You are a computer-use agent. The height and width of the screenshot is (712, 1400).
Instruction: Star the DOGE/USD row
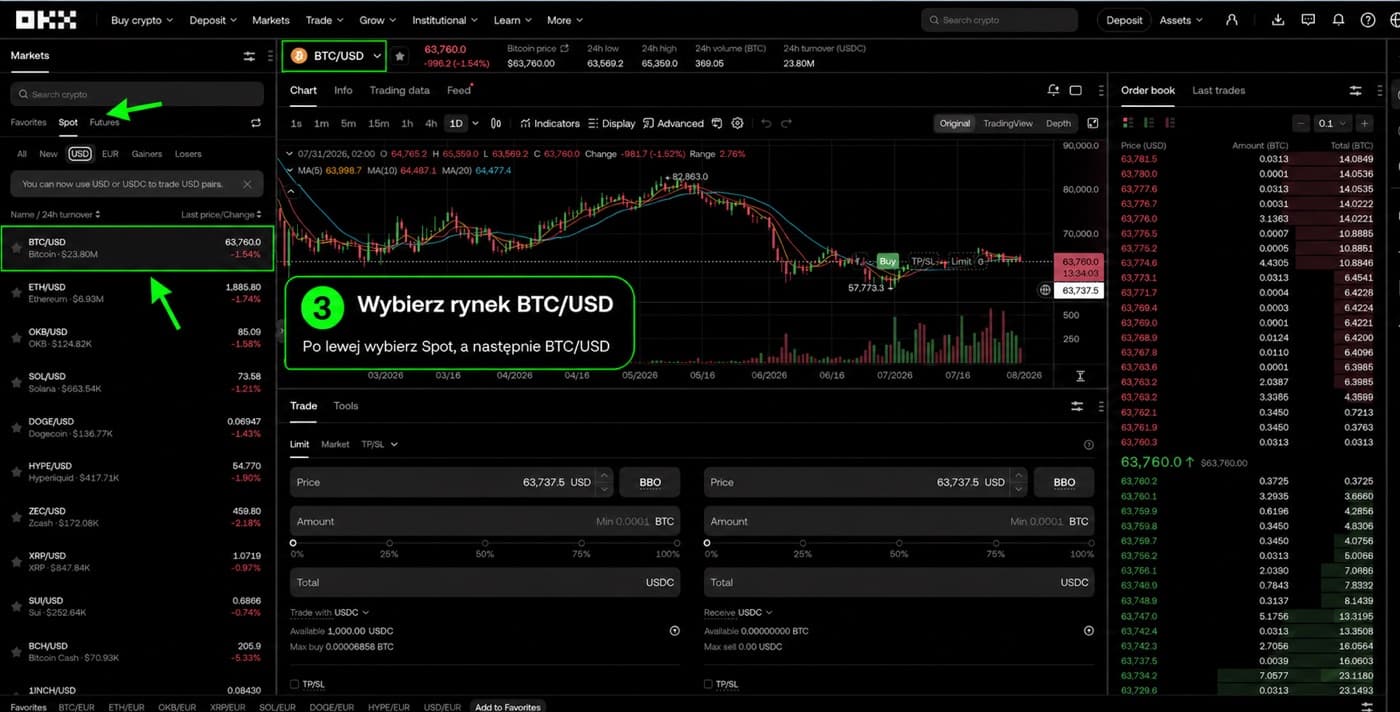[16, 428]
